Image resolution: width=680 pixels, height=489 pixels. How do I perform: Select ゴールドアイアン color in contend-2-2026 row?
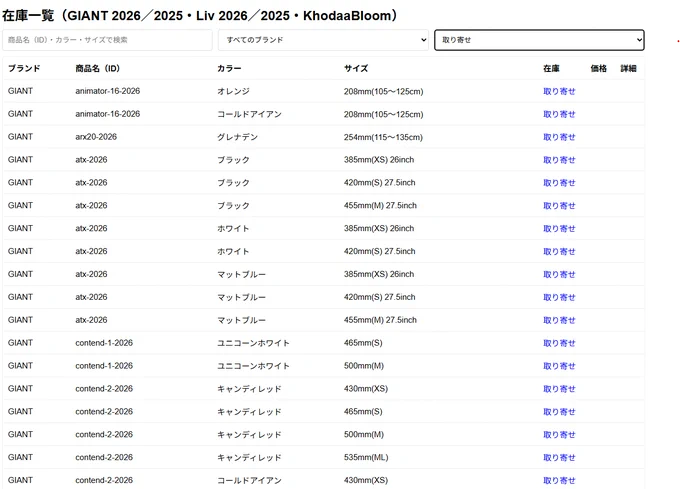249,481
